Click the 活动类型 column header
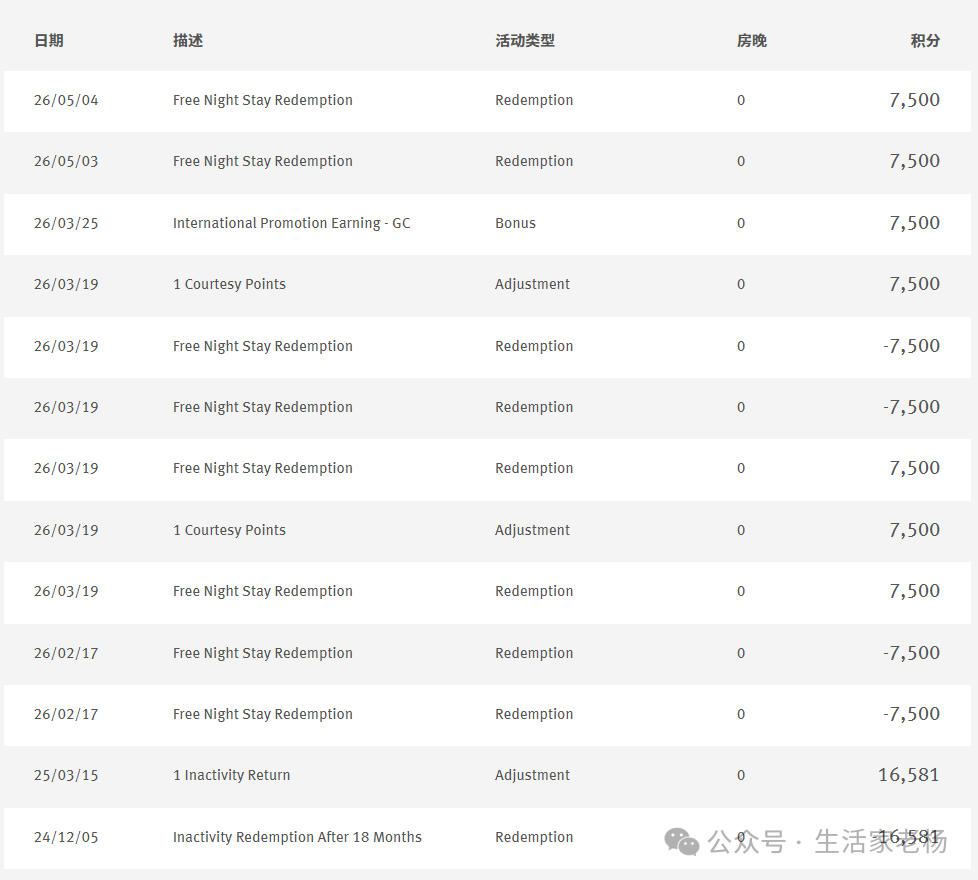This screenshot has height=880, width=978. [x=525, y=41]
